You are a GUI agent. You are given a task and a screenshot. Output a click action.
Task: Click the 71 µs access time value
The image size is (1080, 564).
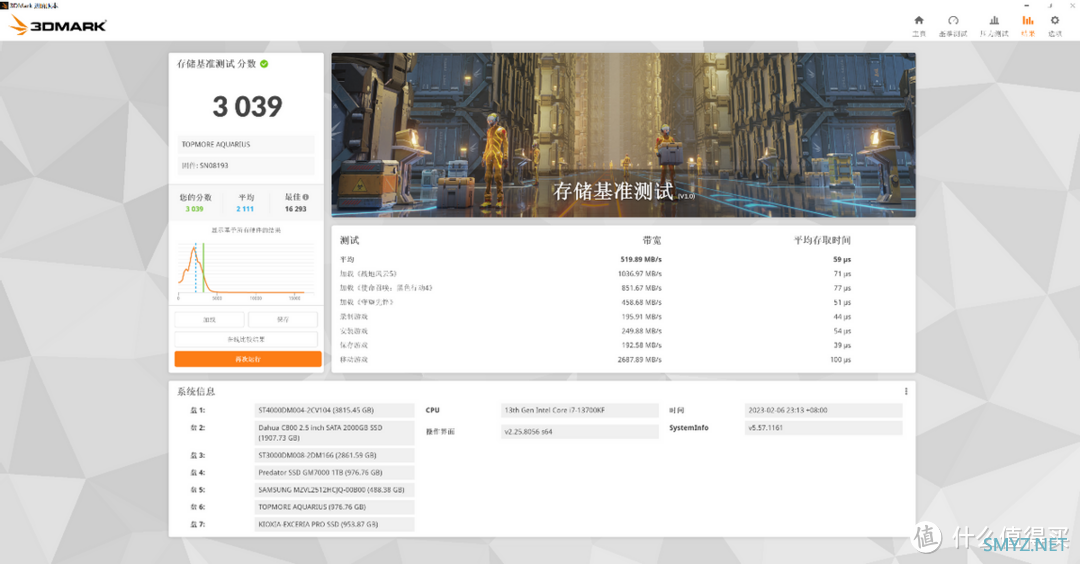[842, 274]
